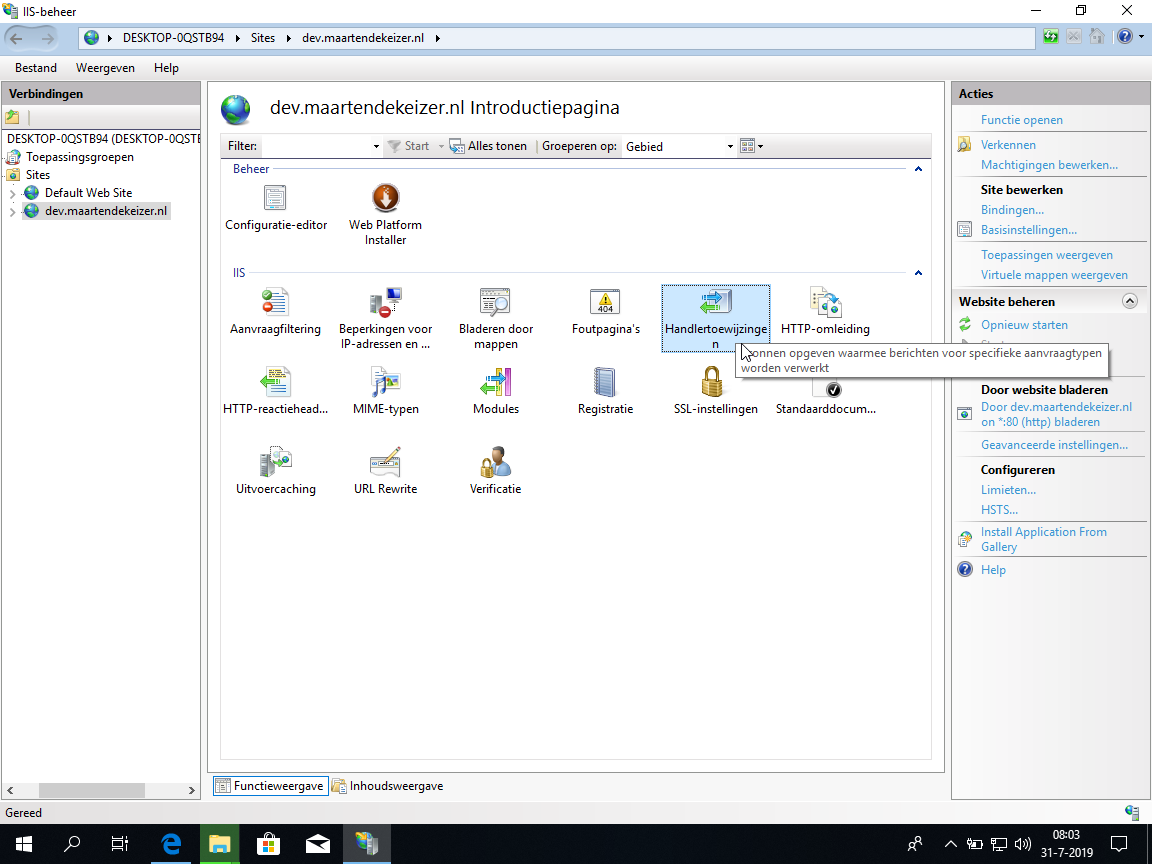This screenshot has width=1152, height=864.
Task: Click the taskbar volume icon
Action: click(1022, 844)
